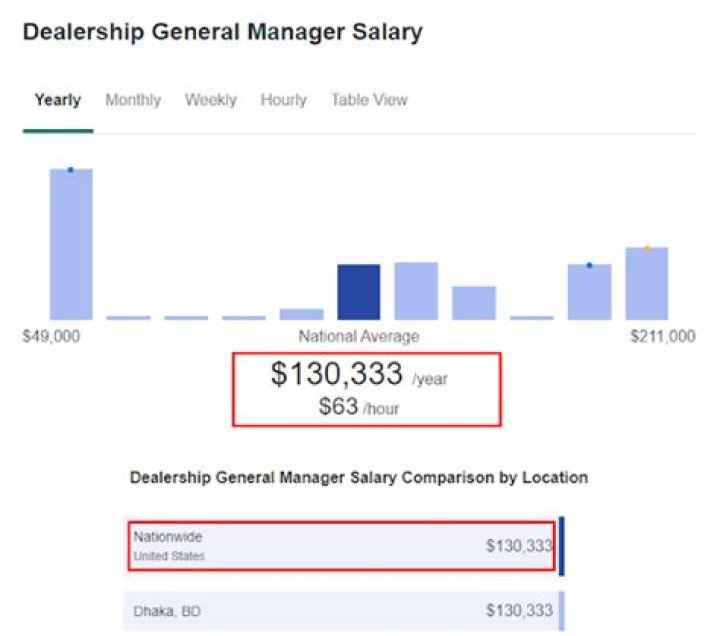
Task: Click the blue dot on second-to-last bar
Action: pyautogui.click(x=590, y=265)
